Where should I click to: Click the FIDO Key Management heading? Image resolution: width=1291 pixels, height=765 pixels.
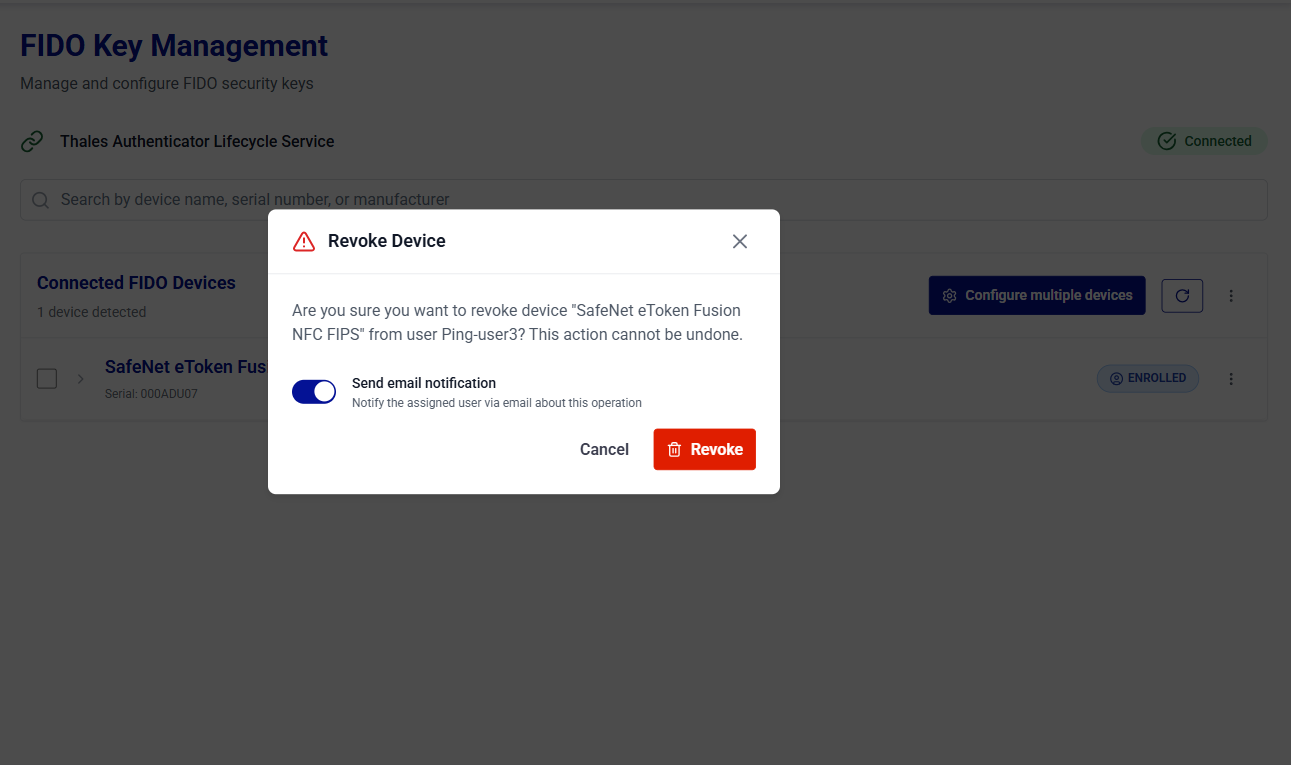pos(174,46)
